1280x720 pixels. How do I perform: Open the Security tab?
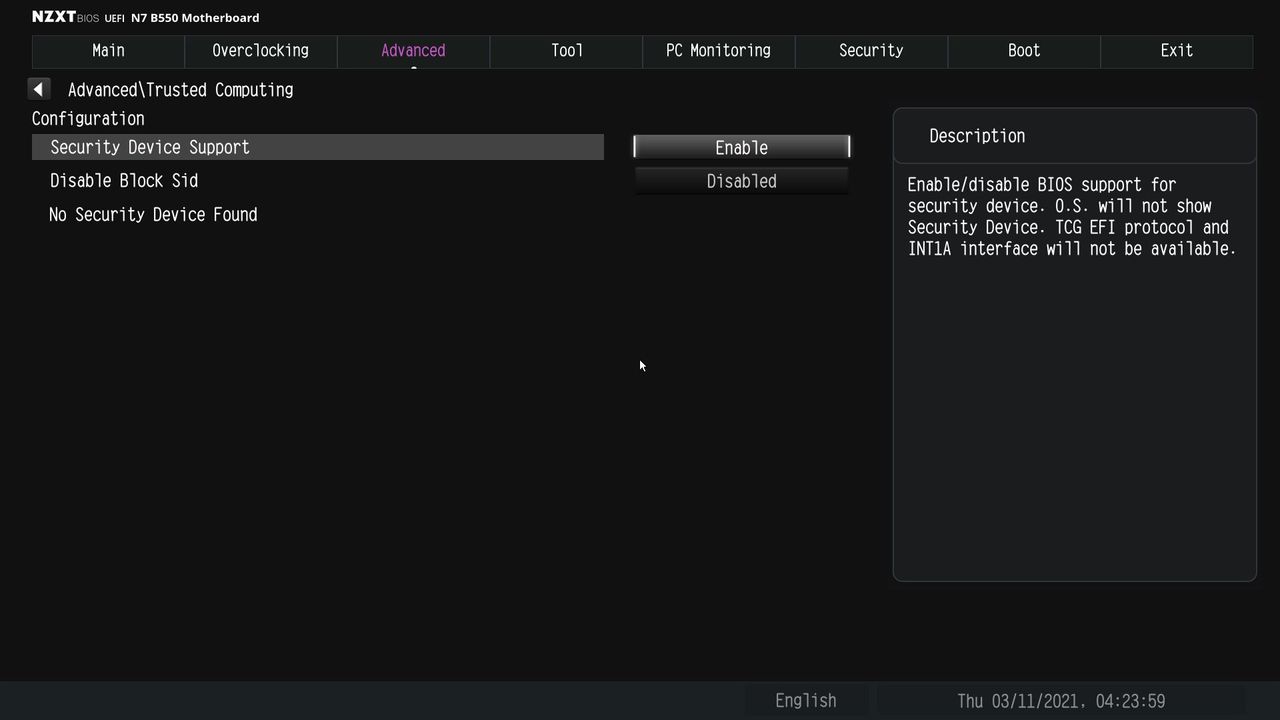click(x=871, y=51)
